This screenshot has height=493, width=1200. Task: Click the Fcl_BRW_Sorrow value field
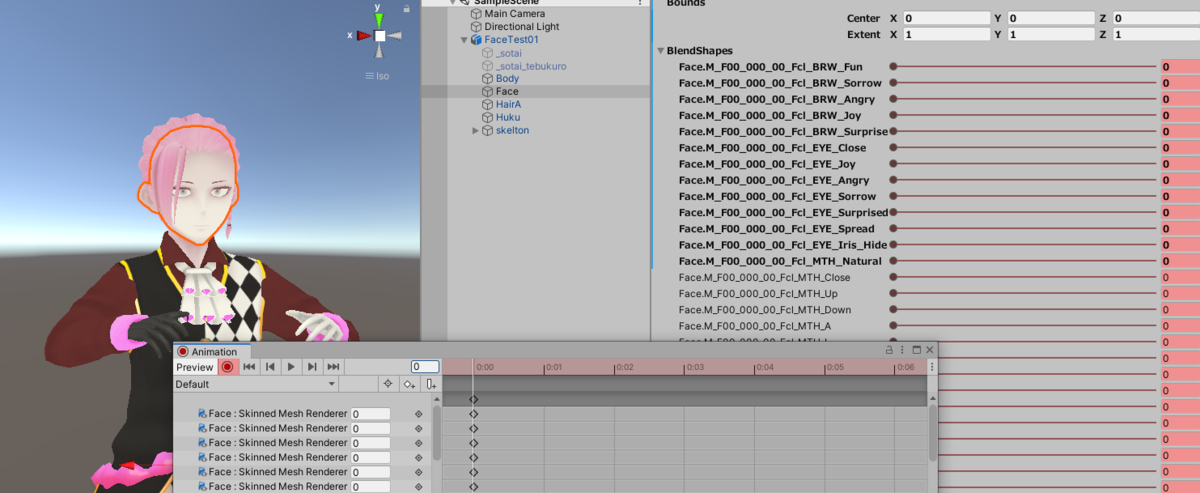pos(1180,83)
